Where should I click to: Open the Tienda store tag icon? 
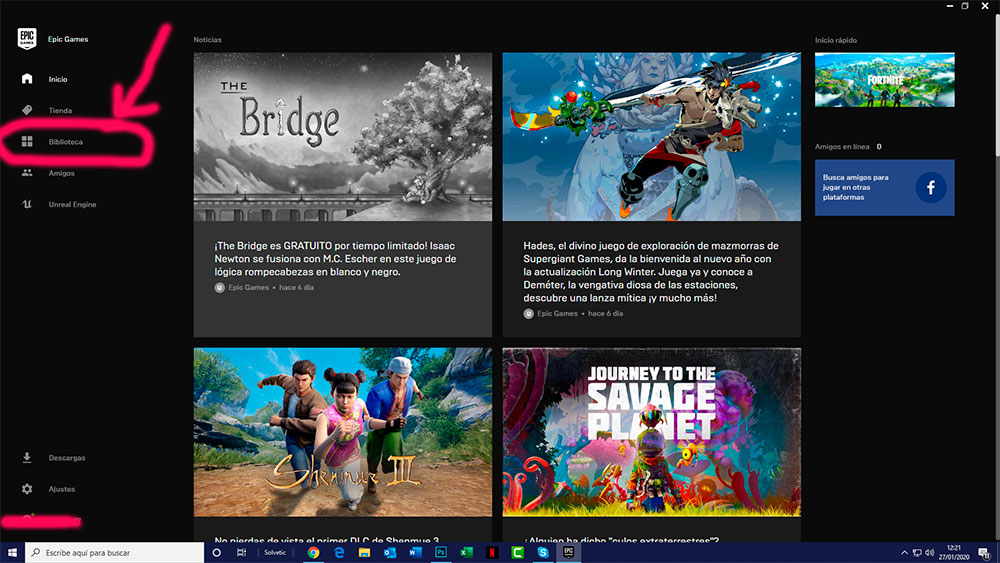[27, 110]
